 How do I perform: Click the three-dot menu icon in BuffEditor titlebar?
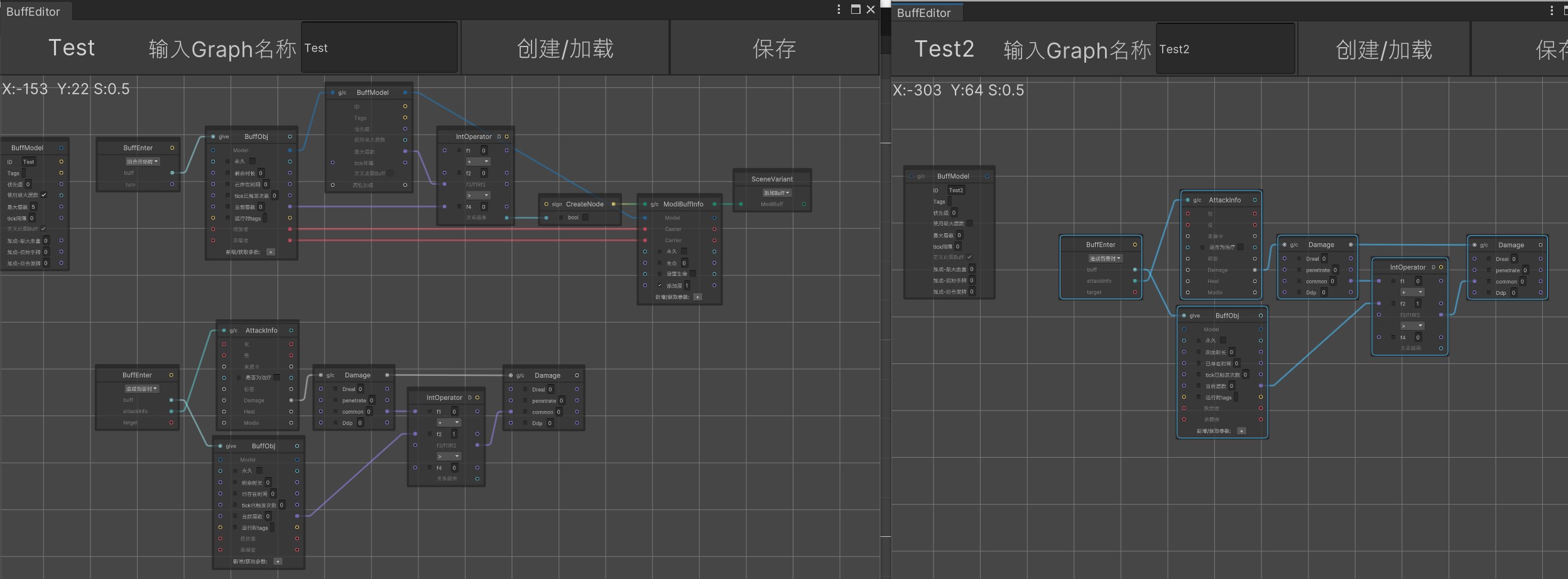tap(839, 9)
